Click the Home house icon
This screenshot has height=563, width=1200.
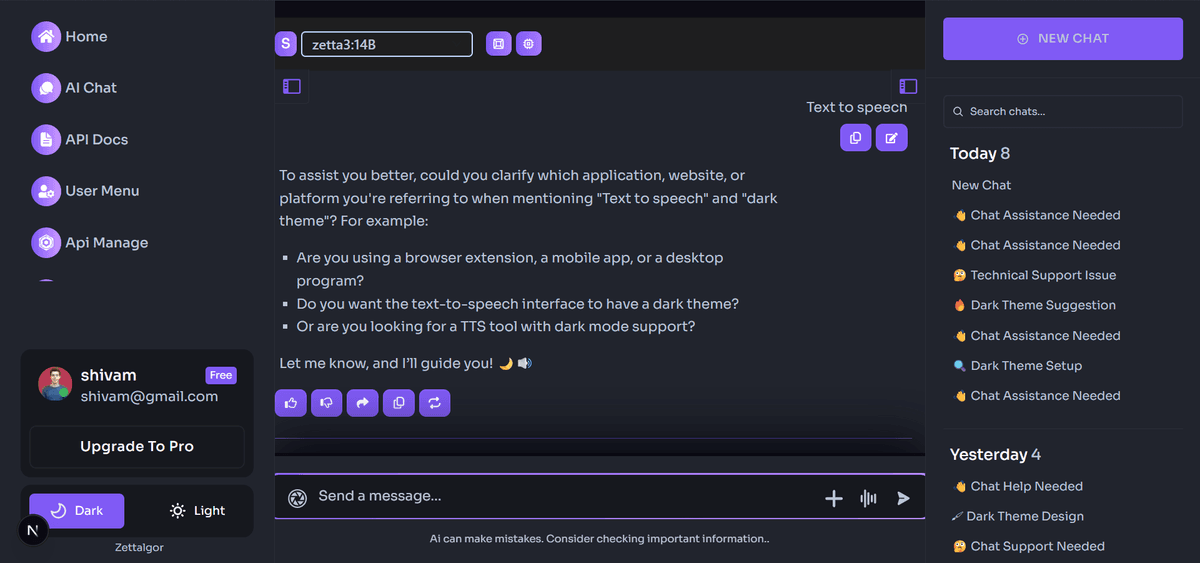[46, 37]
